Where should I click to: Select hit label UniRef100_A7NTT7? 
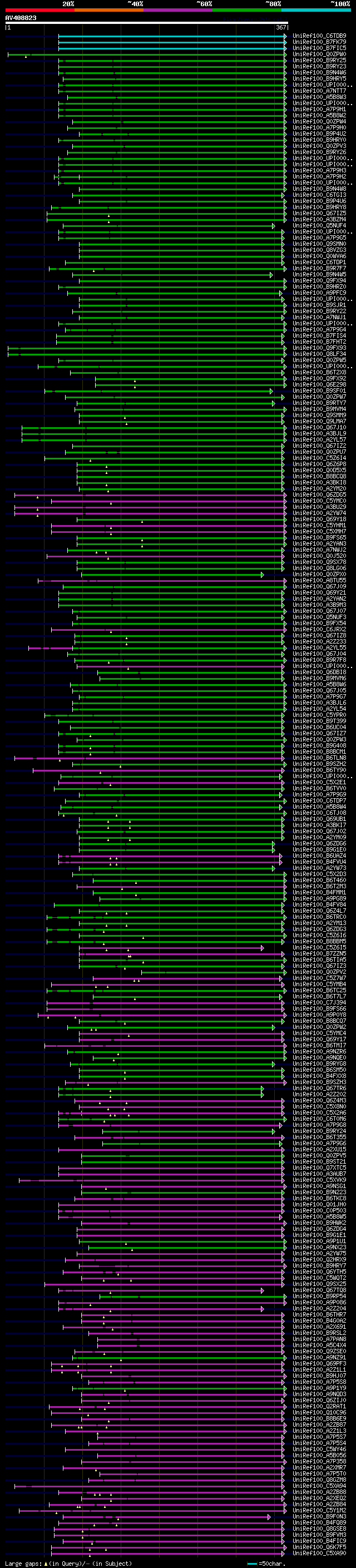pyautogui.click(x=319, y=91)
